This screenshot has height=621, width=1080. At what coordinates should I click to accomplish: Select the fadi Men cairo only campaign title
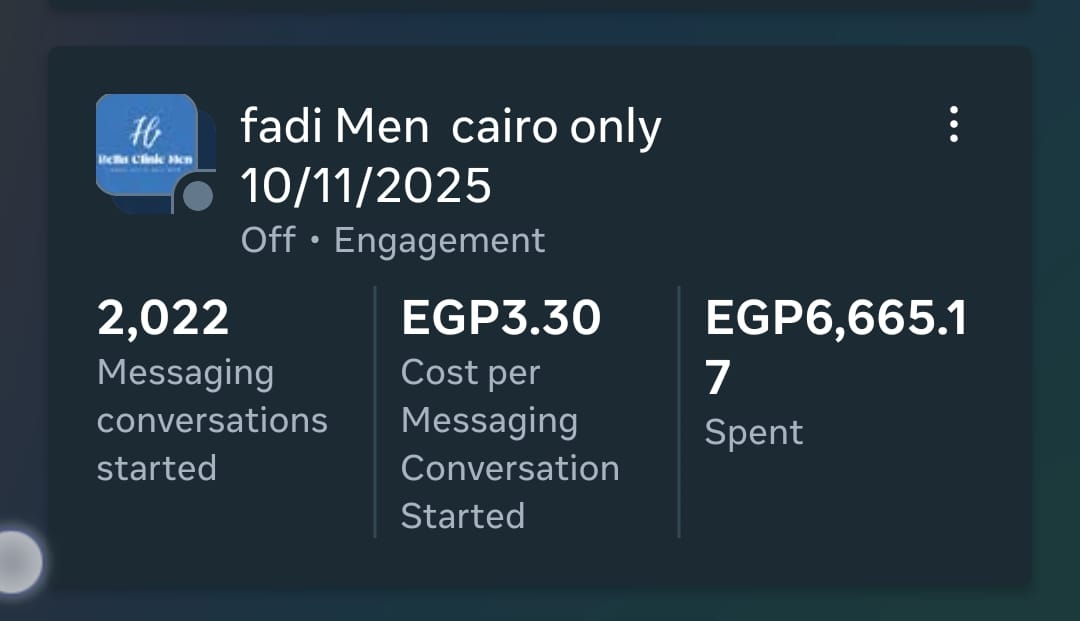(x=451, y=126)
